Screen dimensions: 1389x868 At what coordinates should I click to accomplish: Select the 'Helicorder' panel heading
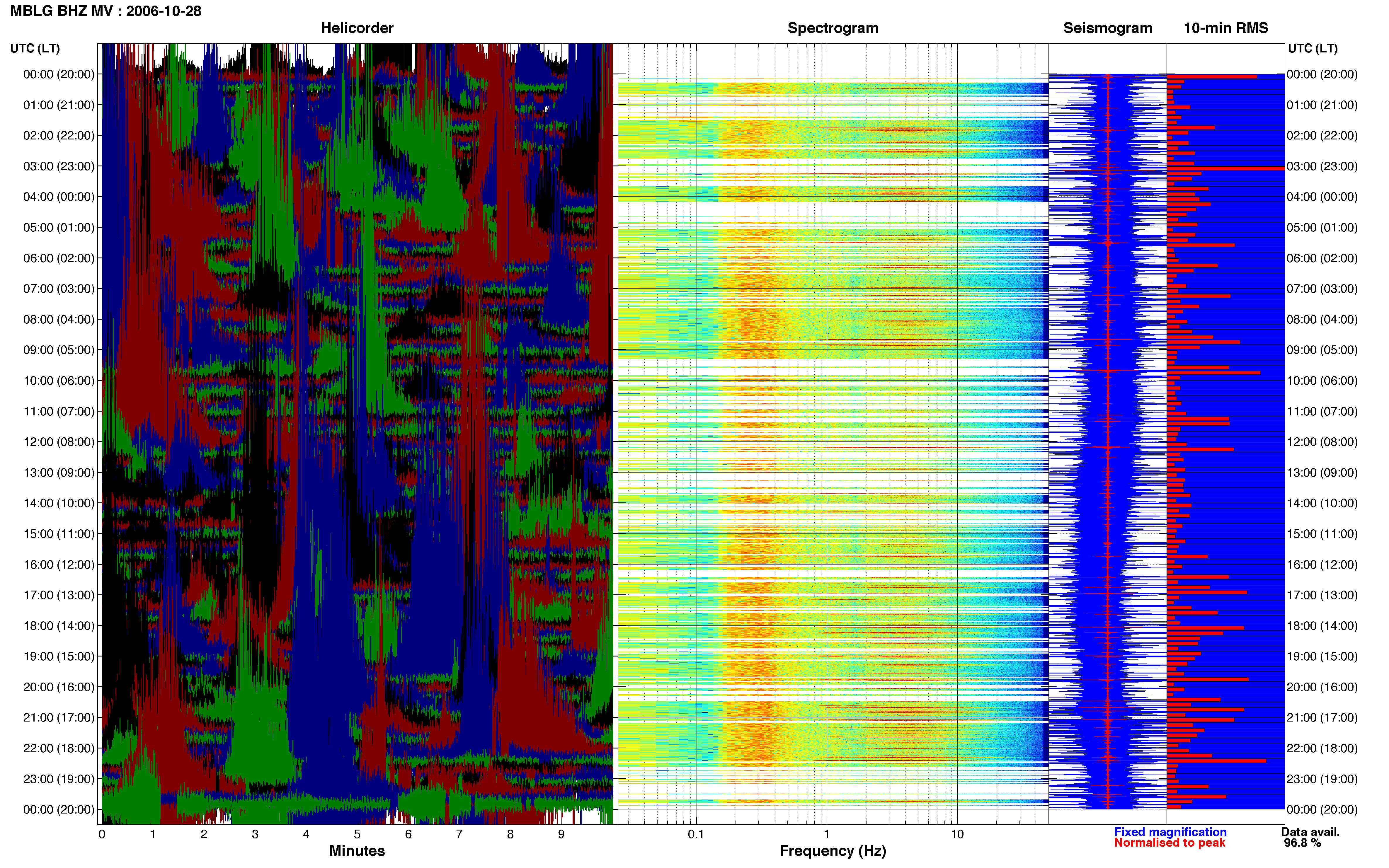point(357,28)
